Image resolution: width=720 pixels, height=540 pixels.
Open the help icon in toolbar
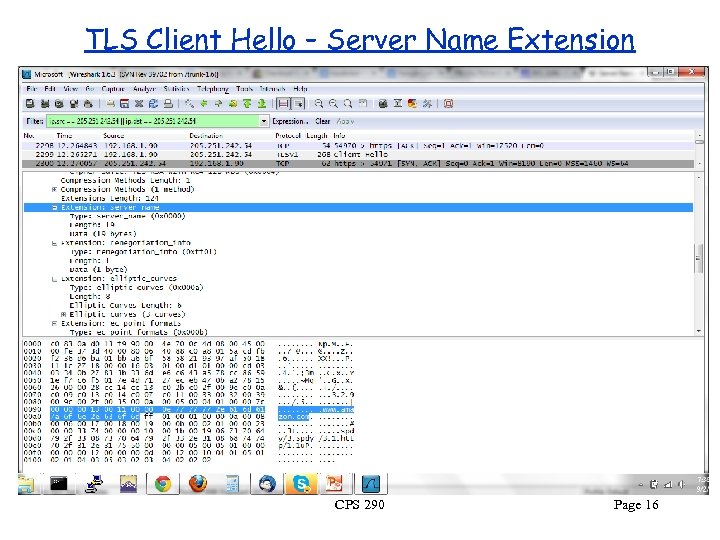(449, 104)
